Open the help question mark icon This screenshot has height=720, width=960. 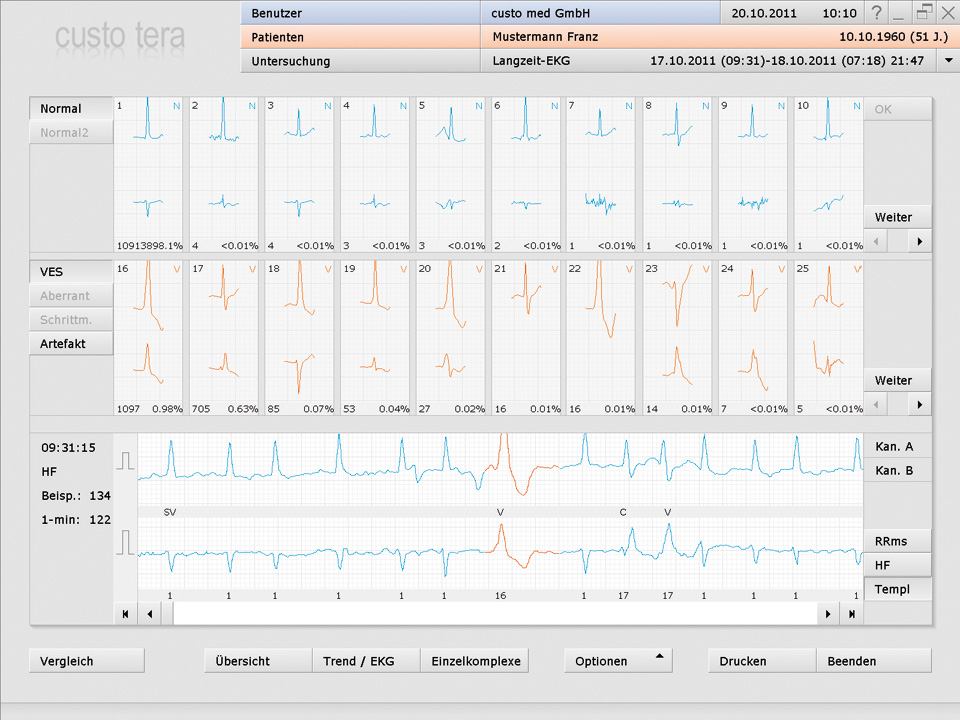click(877, 13)
